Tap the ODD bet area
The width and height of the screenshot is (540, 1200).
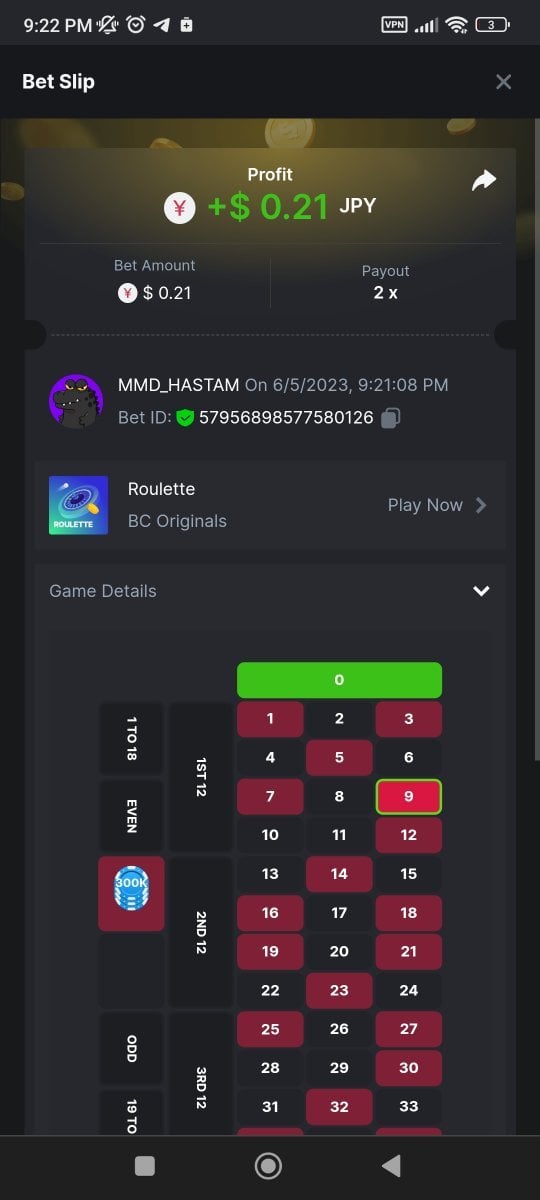coord(131,1048)
